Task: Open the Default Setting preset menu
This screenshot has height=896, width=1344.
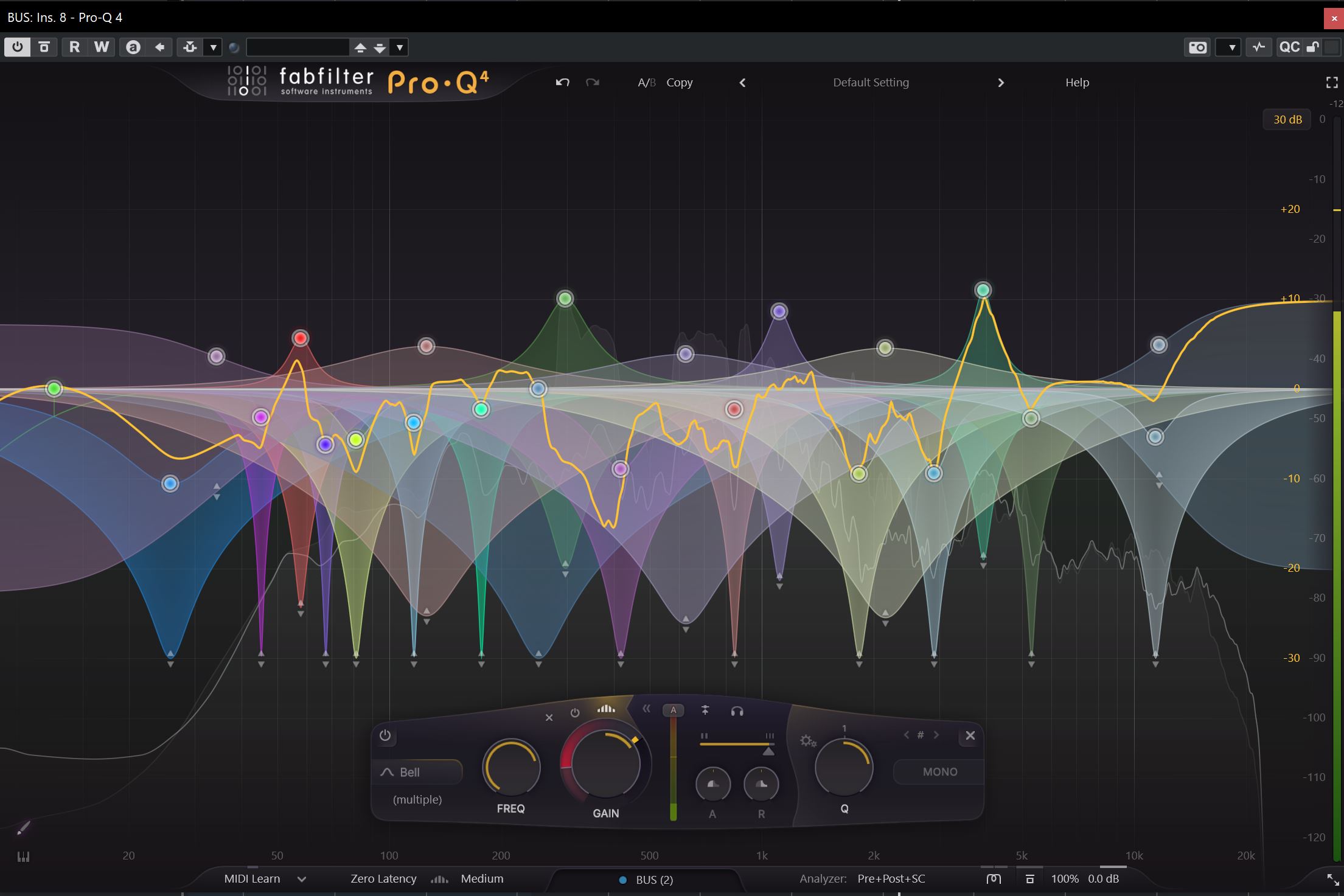Action: coord(870,82)
